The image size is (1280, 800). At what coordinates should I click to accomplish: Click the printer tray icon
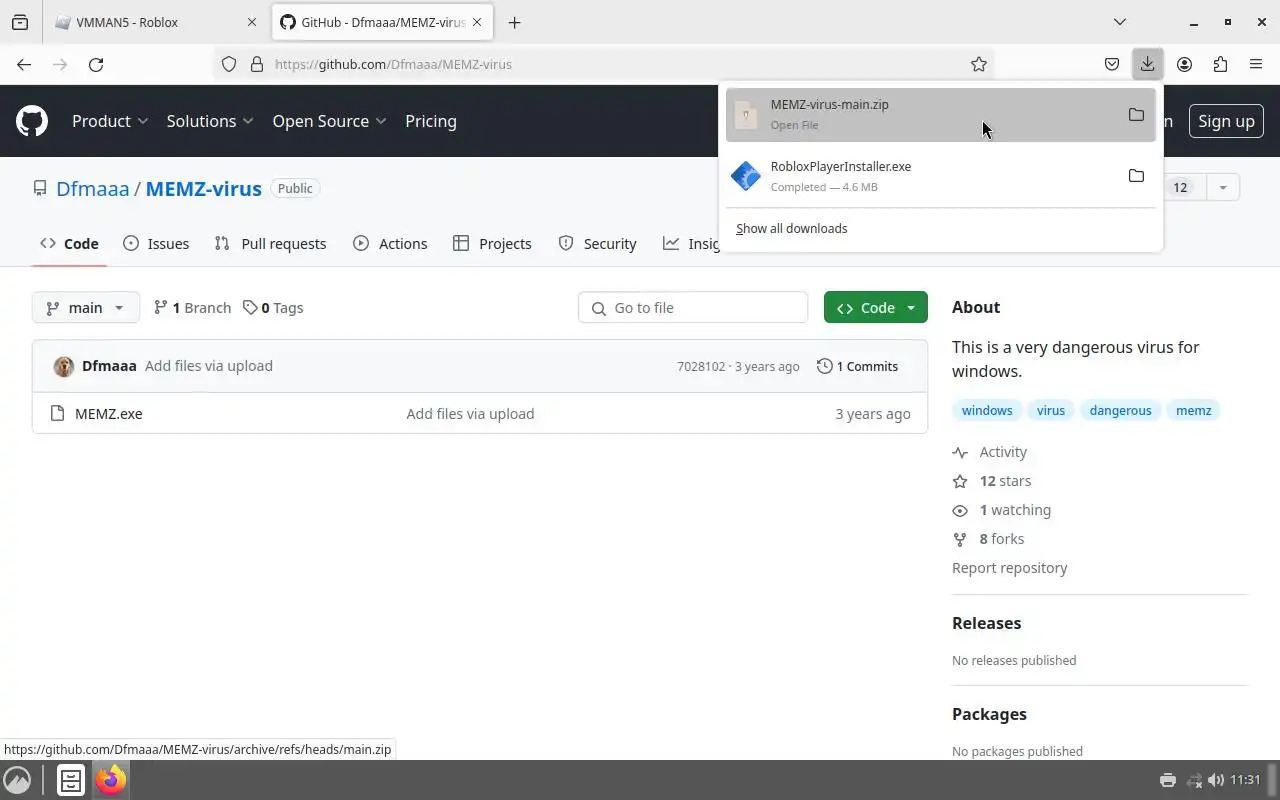tap(1167, 780)
